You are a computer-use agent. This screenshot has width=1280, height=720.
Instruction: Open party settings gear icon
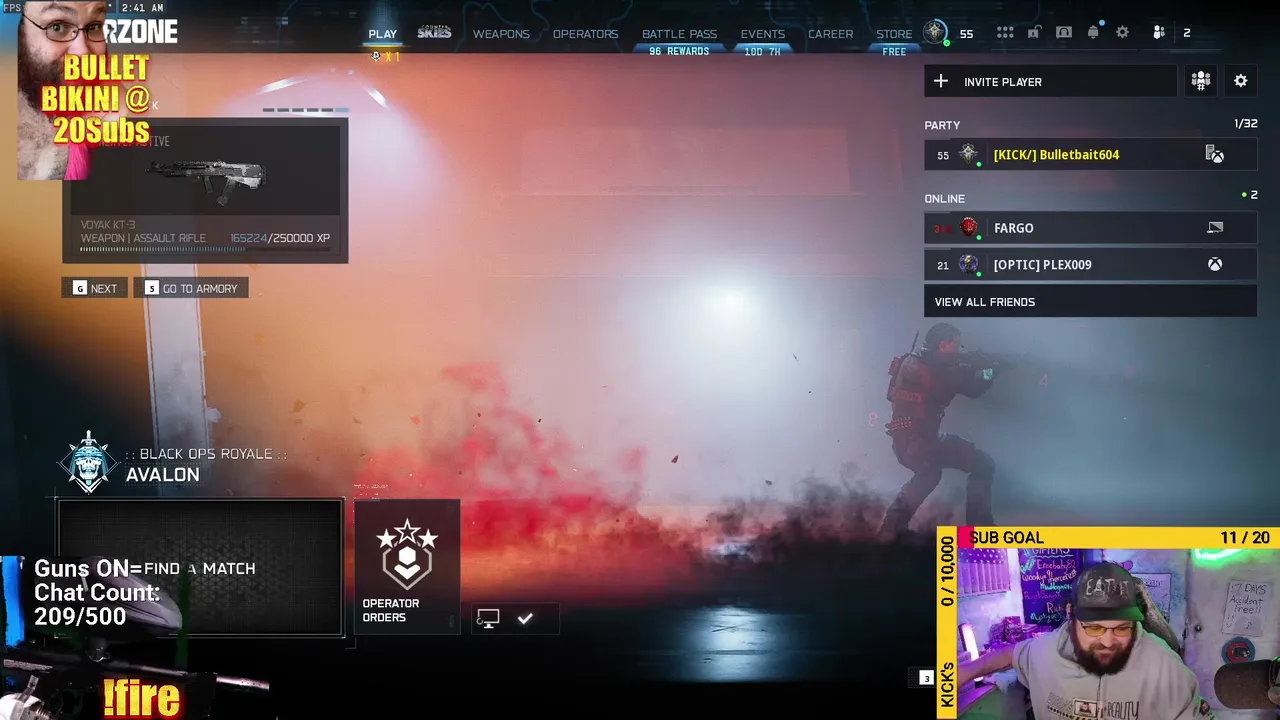click(x=1241, y=82)
